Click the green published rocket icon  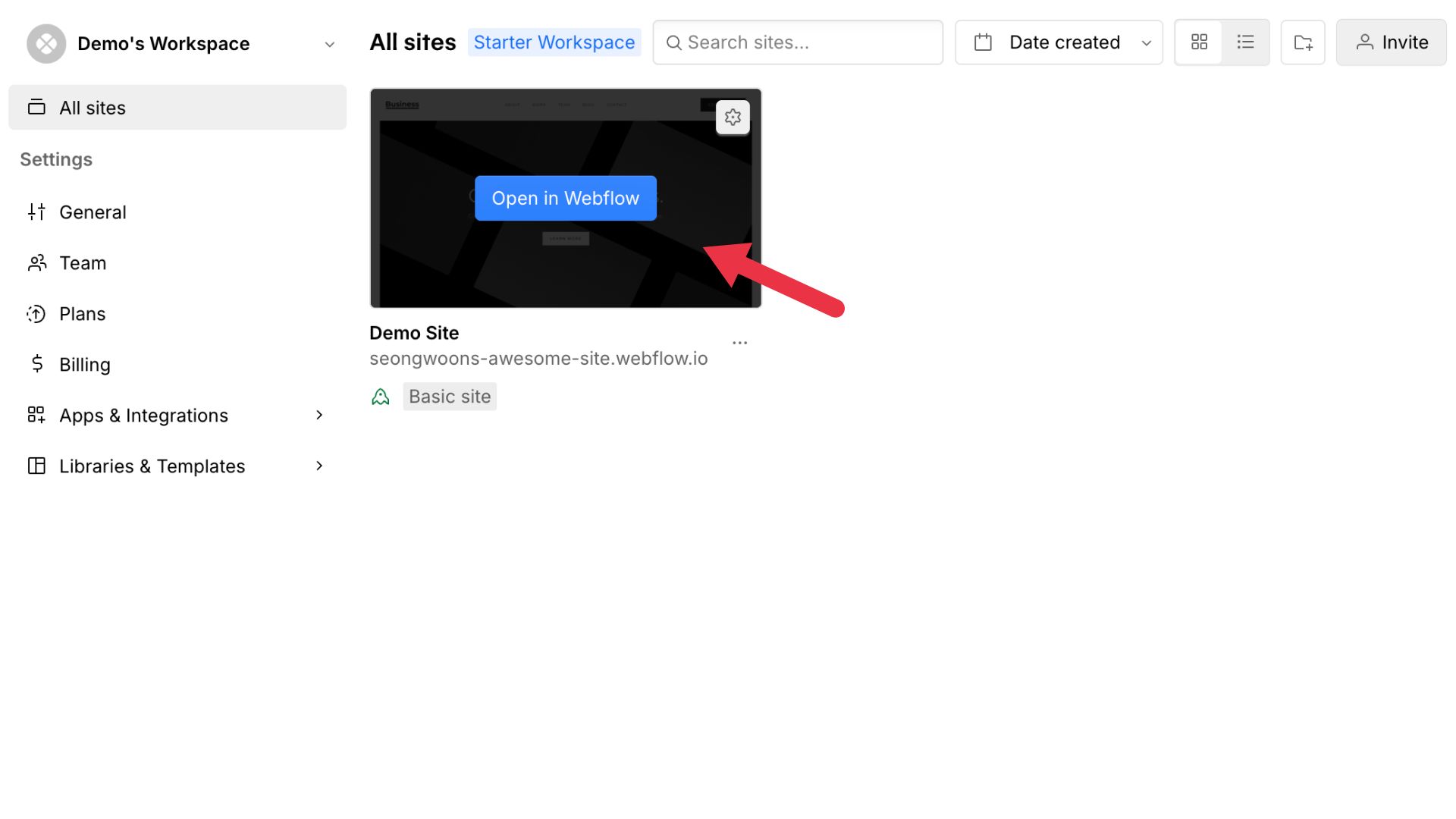[380, 397]
